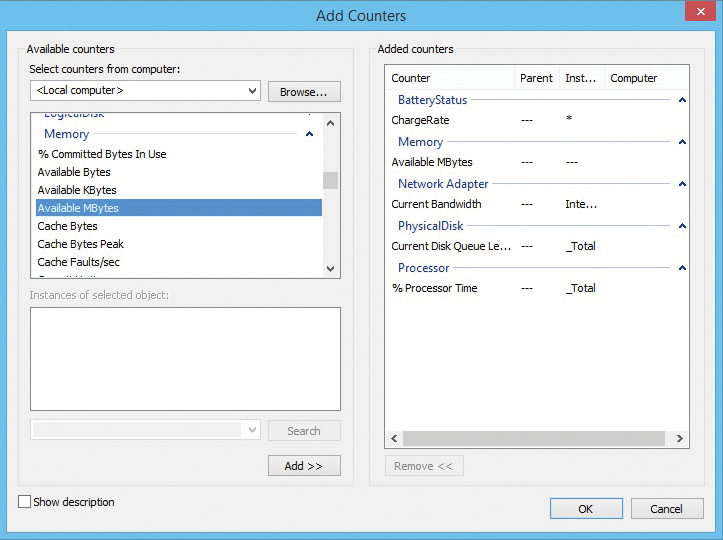The height and width of the screenshot is (540, 723).
Task: Collapse the Memory group in added counters
Action: pos(682,142)
